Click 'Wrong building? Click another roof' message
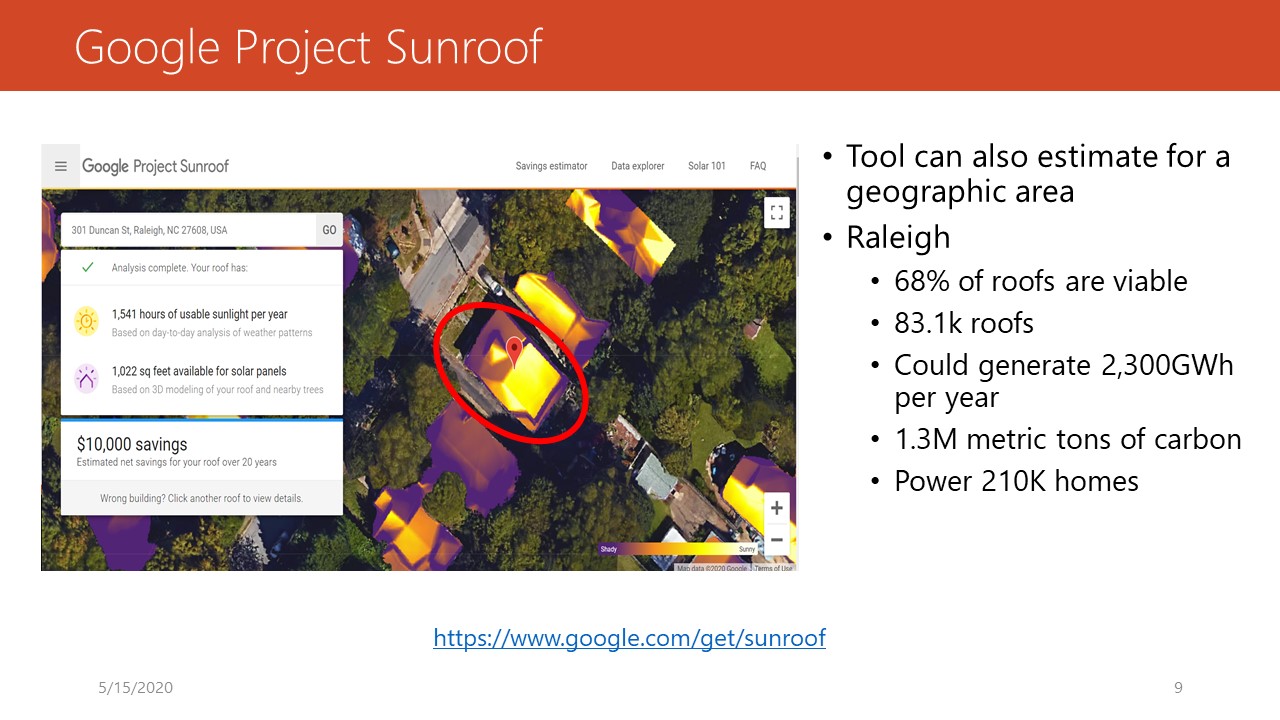 pos(201,498)
